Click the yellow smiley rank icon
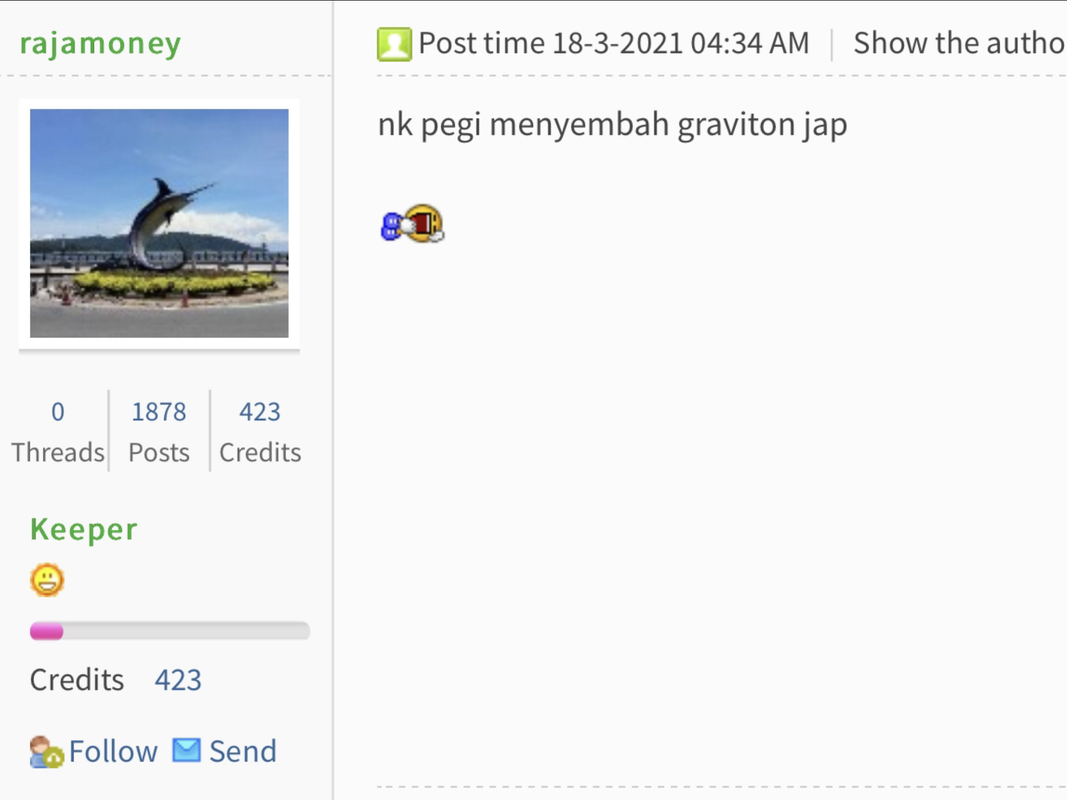The height and width of the screenshot is (800, 1067). (x=47, y=580)
